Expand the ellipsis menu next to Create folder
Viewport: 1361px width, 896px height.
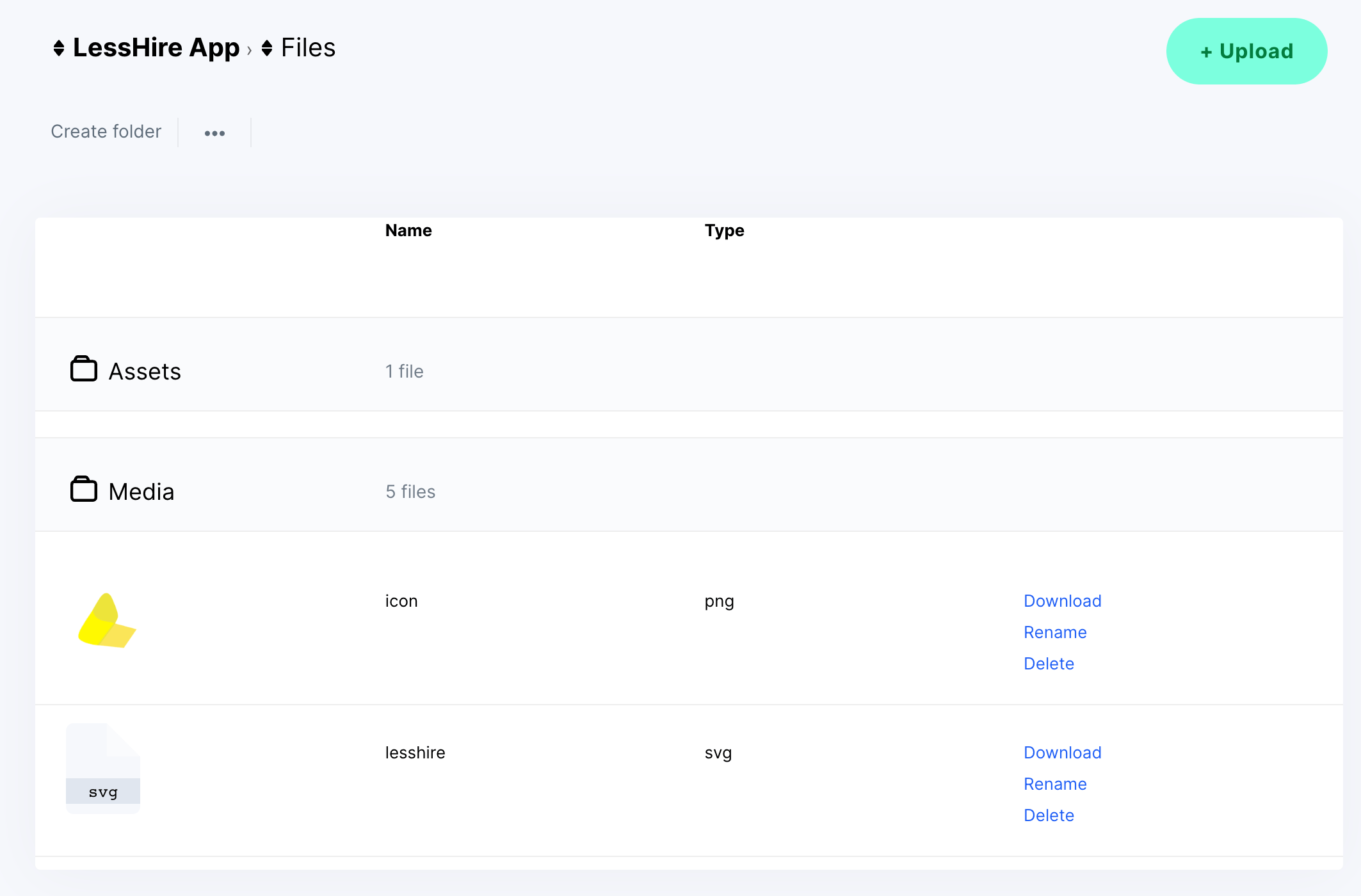pos(215,133)
